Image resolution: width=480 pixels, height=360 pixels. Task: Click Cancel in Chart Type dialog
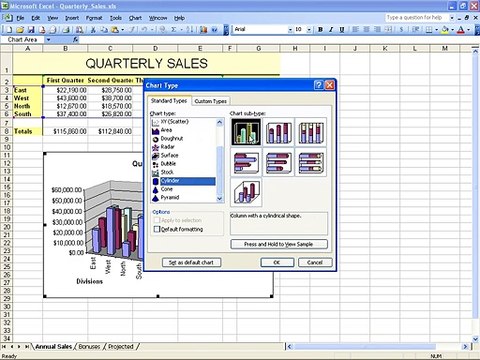pyautogui.click(x=315, y=262)
